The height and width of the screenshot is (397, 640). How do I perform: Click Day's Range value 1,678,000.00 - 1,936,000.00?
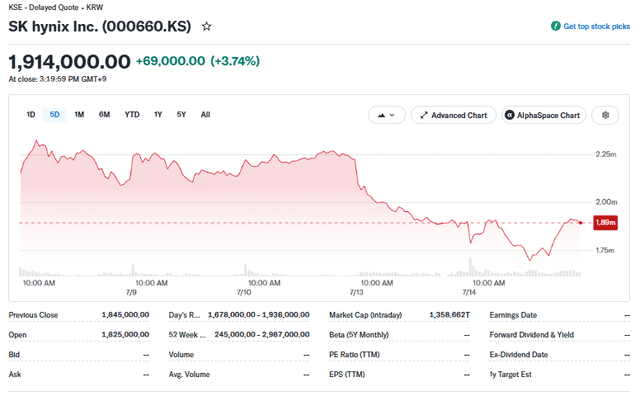[259, 315]
